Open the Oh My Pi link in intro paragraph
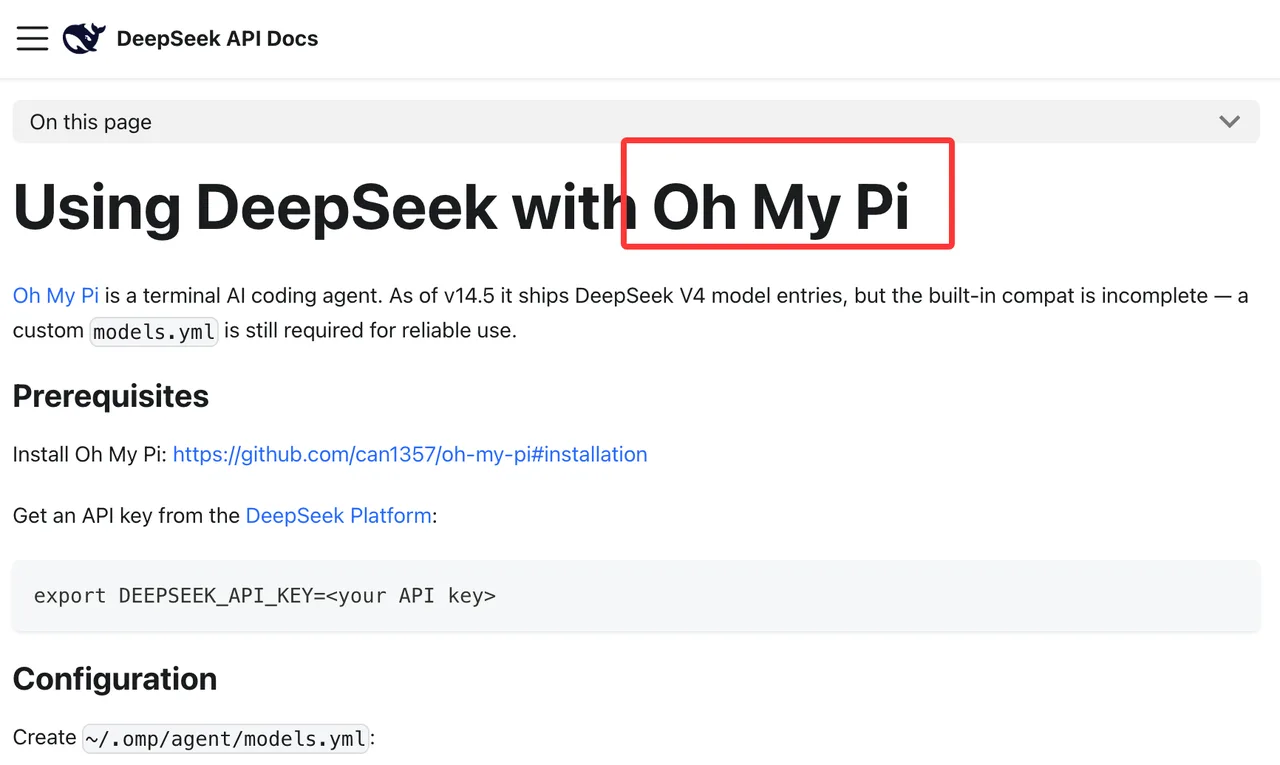1280x765 pixels. pos(56,296)
